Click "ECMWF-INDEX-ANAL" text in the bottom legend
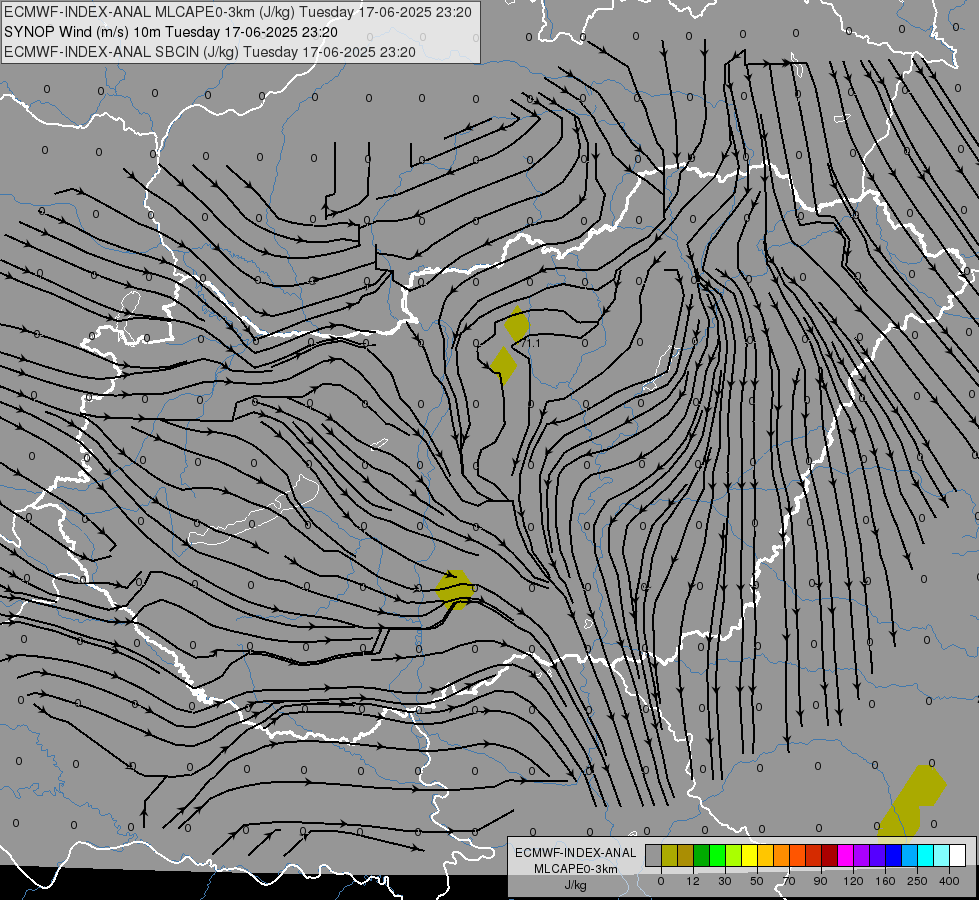The width and height of the screenshot is (979, 900). coord(575,853)
